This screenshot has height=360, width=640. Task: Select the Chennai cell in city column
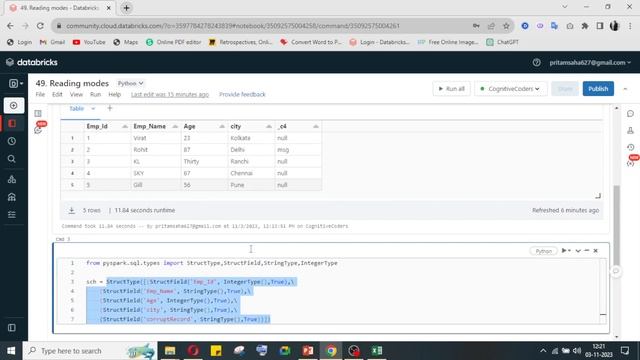pos(252,173)
